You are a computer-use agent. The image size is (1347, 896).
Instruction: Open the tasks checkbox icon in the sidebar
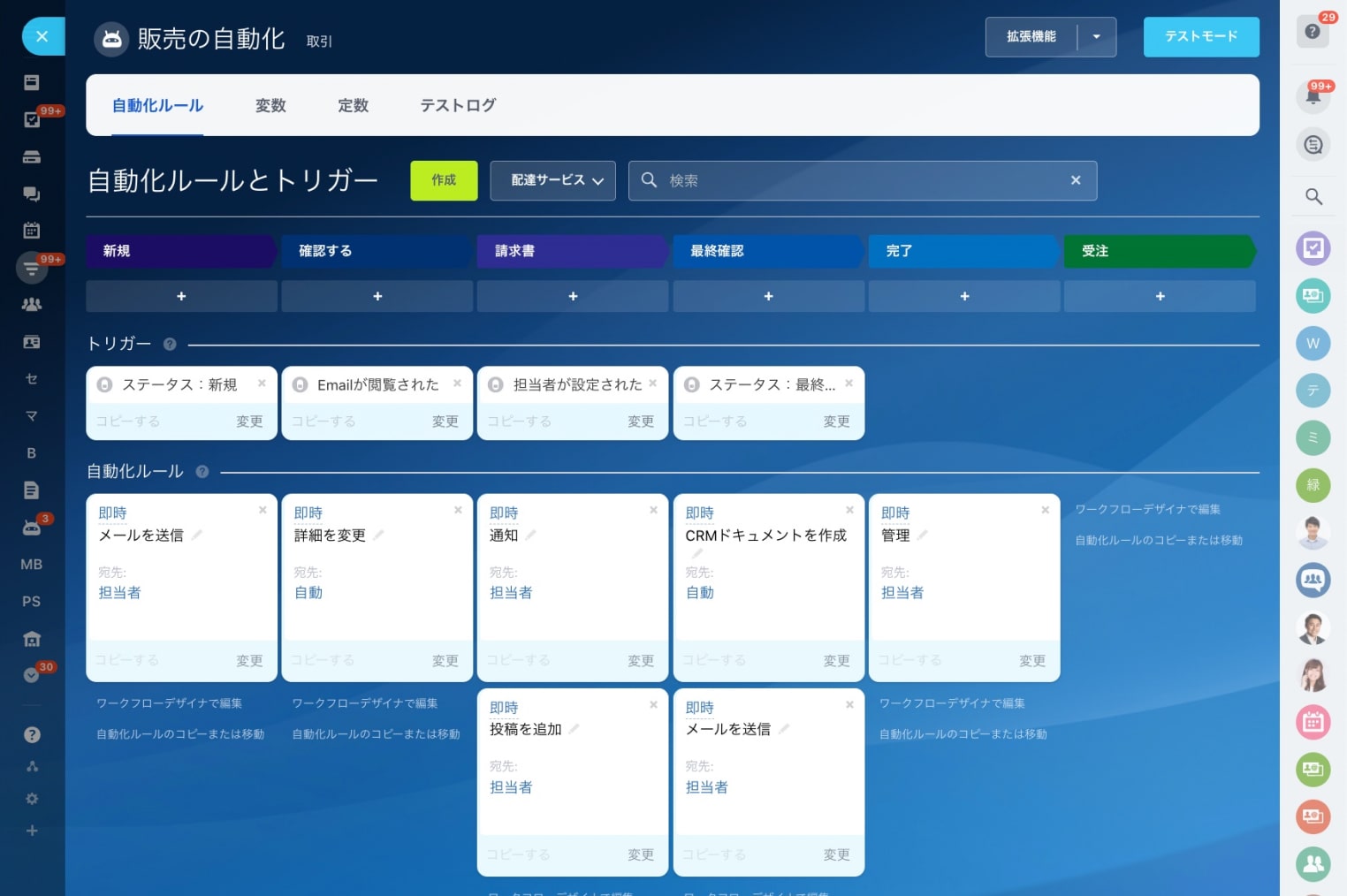coord(32,119)
